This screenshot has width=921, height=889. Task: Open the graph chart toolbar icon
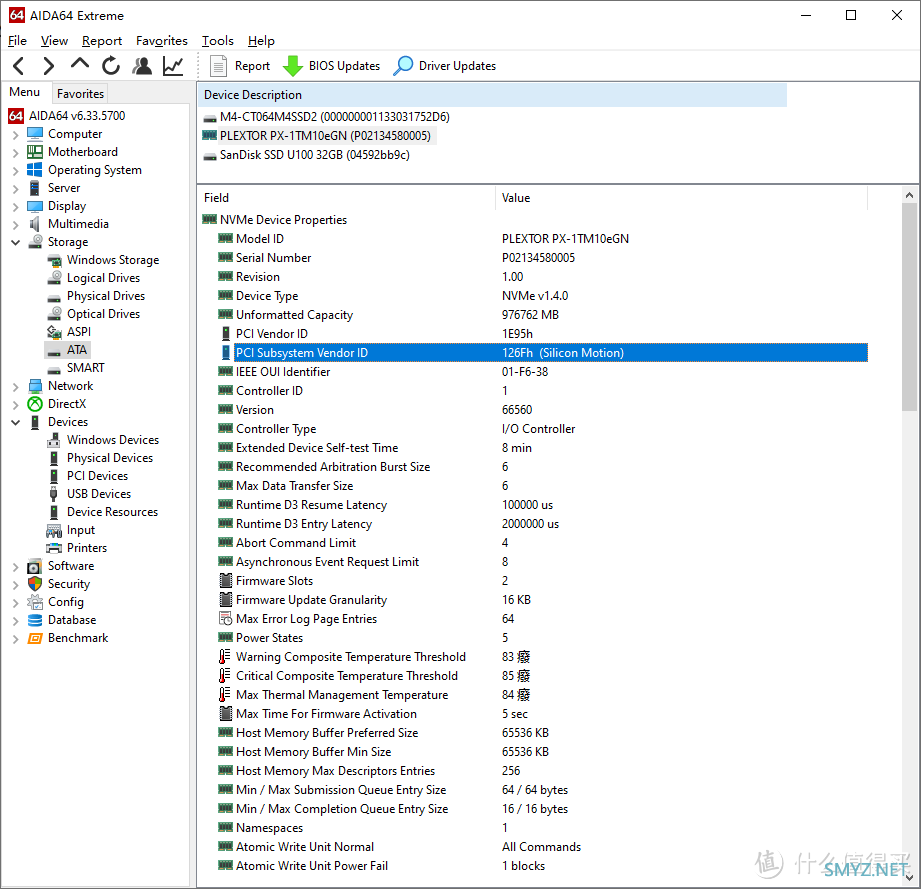173,66
